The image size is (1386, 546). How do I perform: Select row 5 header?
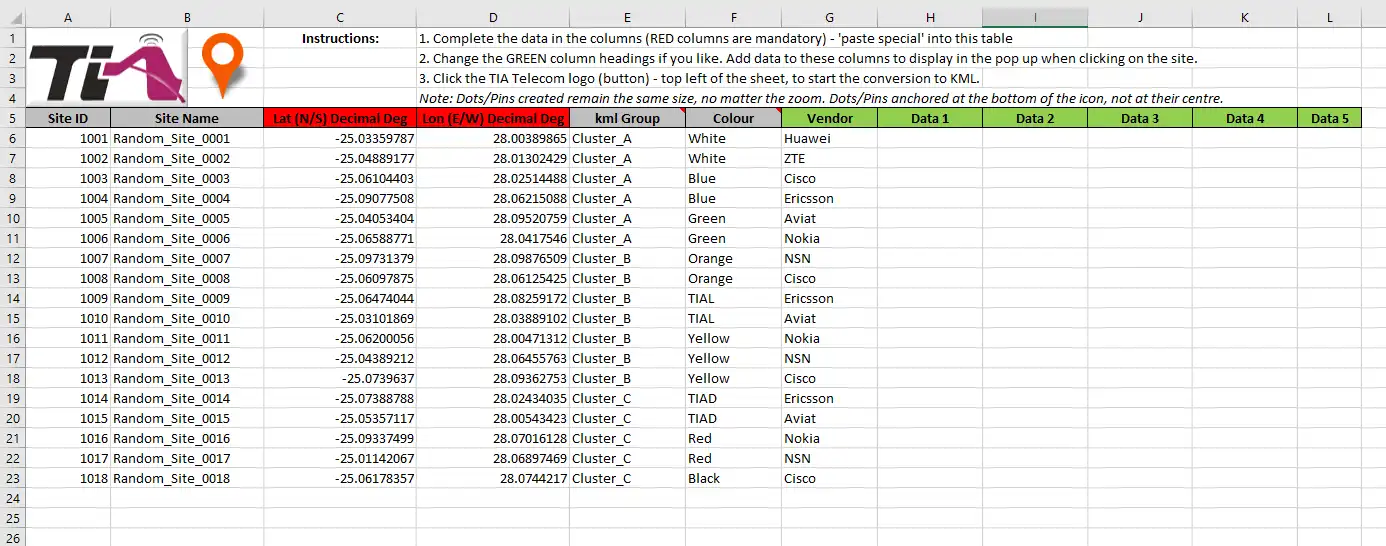12,118
